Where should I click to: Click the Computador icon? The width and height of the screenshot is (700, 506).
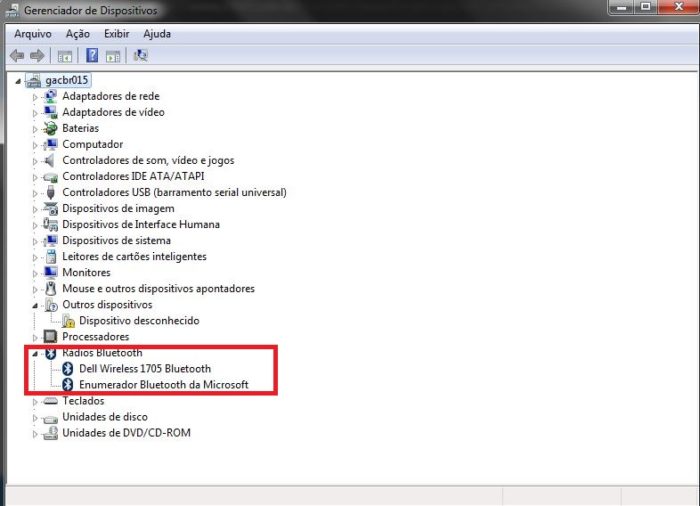(x=50, y=144)
